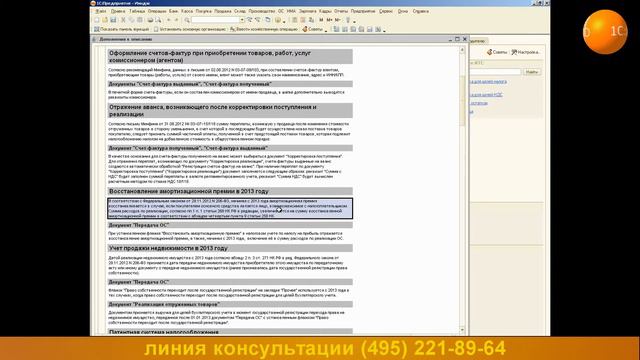Open the Предприятие menu
This screenshot has height=360, width=640.
click(x=363, y=11)
